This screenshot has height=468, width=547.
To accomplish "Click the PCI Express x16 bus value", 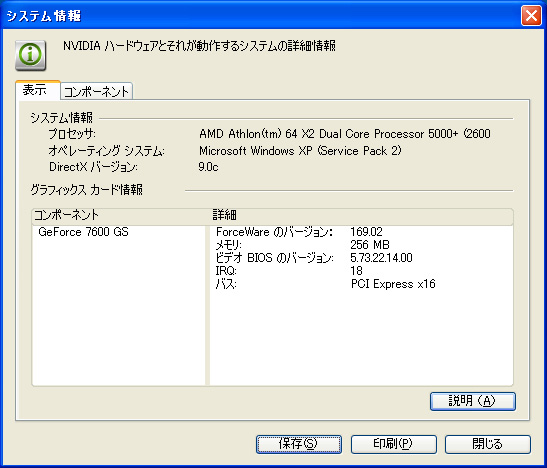I will [x=393, y=284].
